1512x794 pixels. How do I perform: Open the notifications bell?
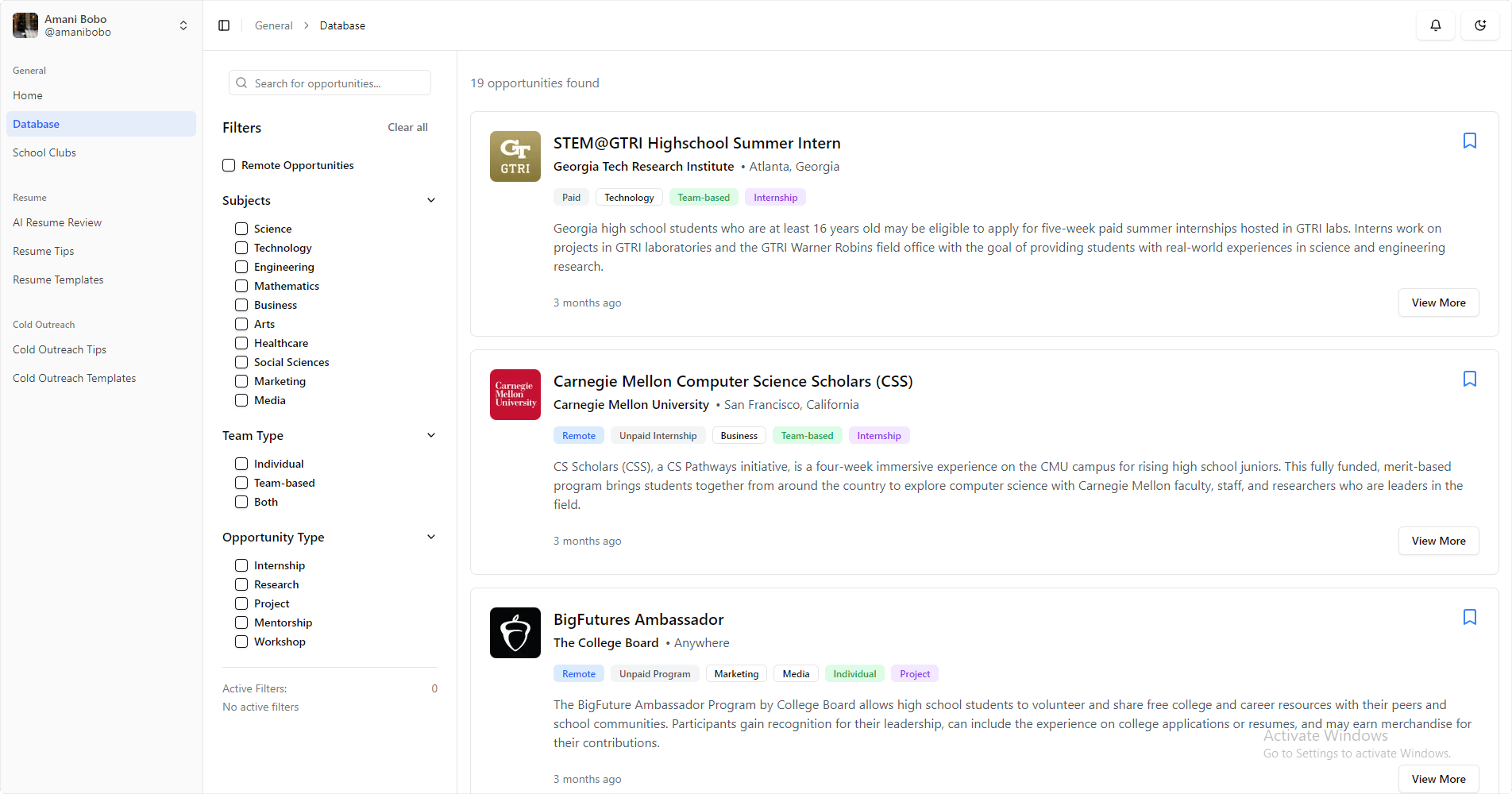tap(1435, 25)
